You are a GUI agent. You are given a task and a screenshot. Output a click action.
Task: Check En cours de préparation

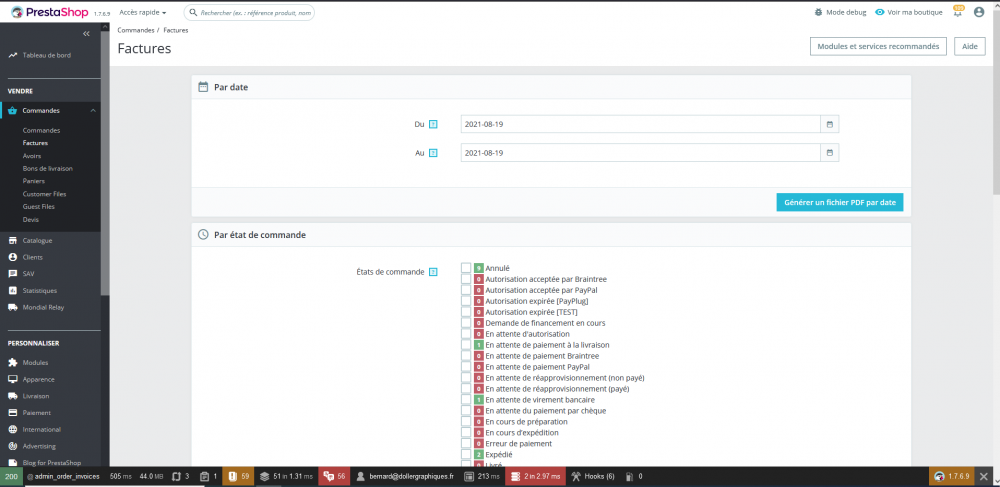coord(466,421)
